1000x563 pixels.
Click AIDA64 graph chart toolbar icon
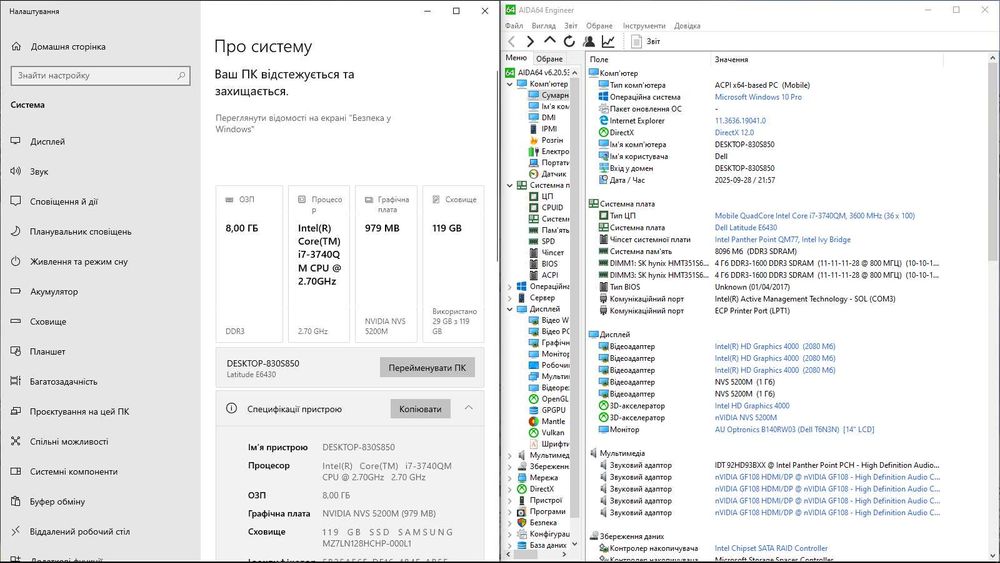(x=608, y=41)
